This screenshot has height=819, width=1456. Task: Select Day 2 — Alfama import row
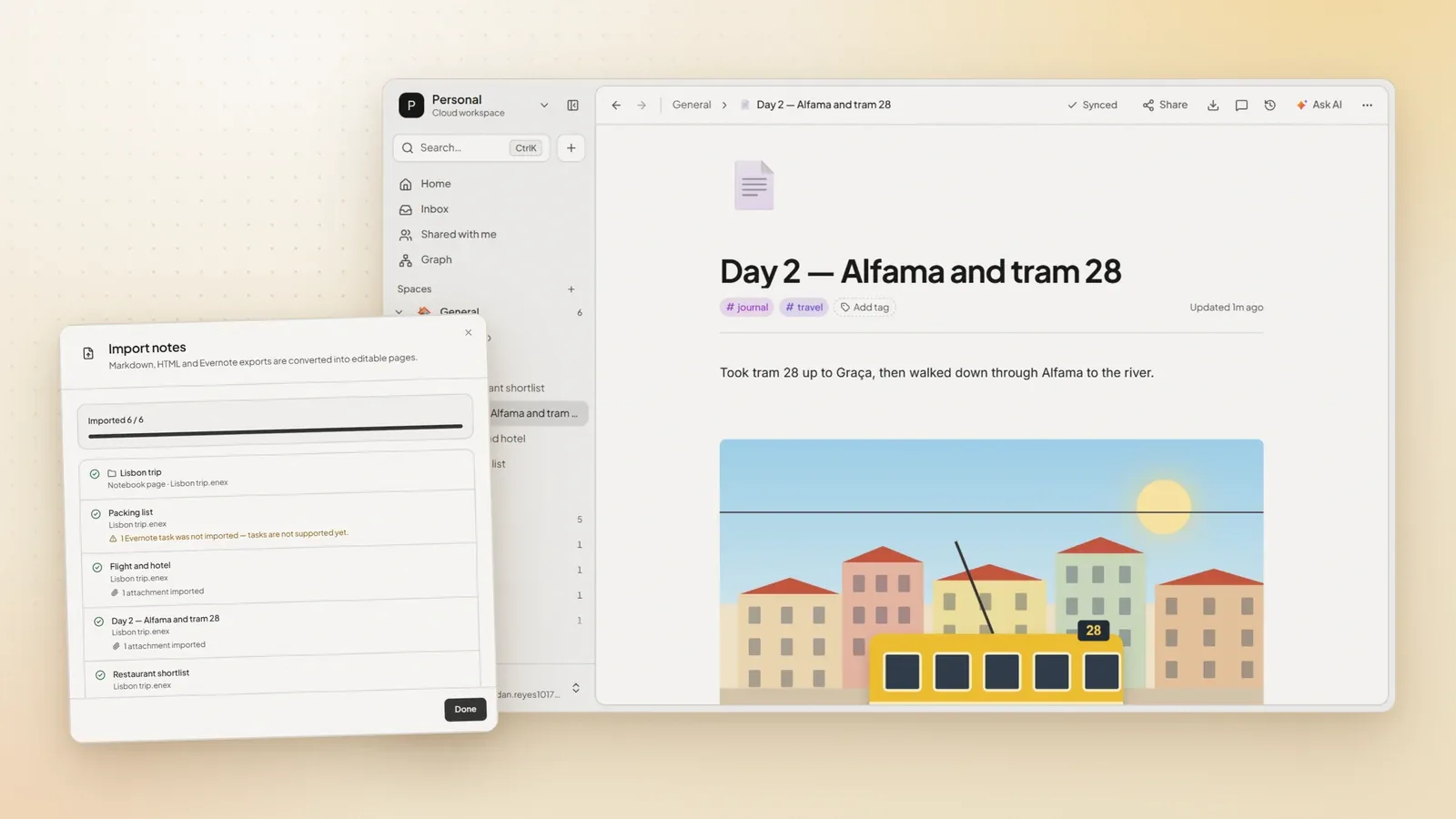pos(281,629)
